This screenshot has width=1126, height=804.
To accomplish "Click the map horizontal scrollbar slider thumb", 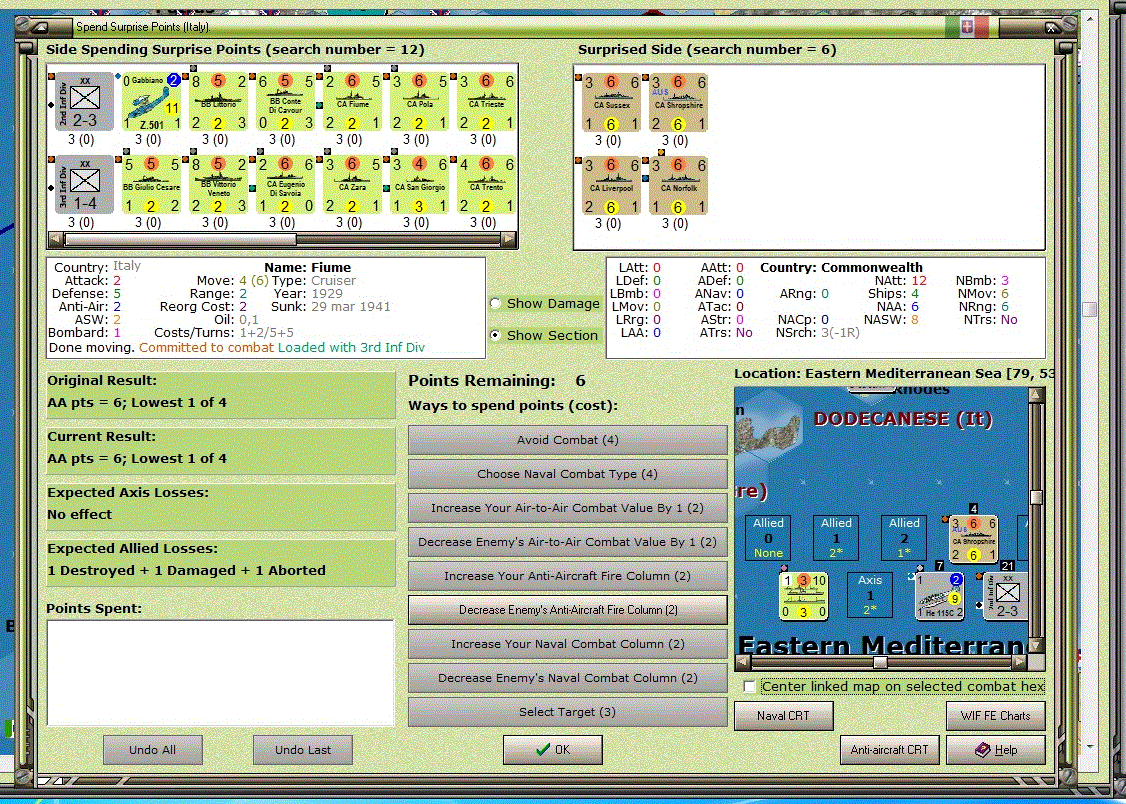I will coord(880,662).
